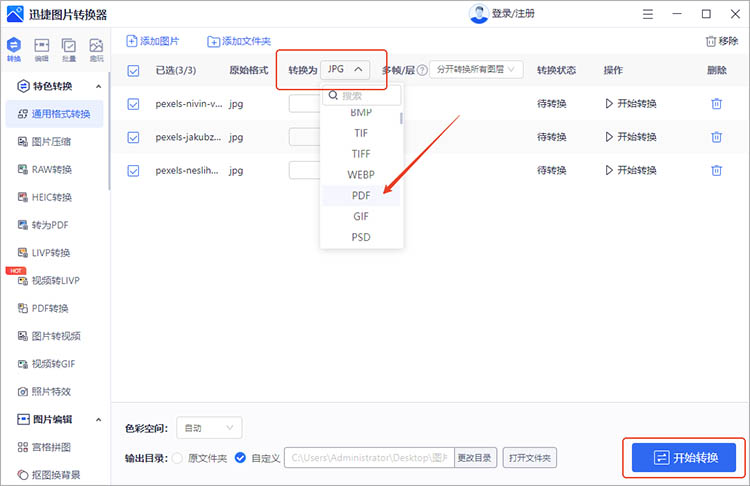Choose TIF from format list

tap(361, 133)
